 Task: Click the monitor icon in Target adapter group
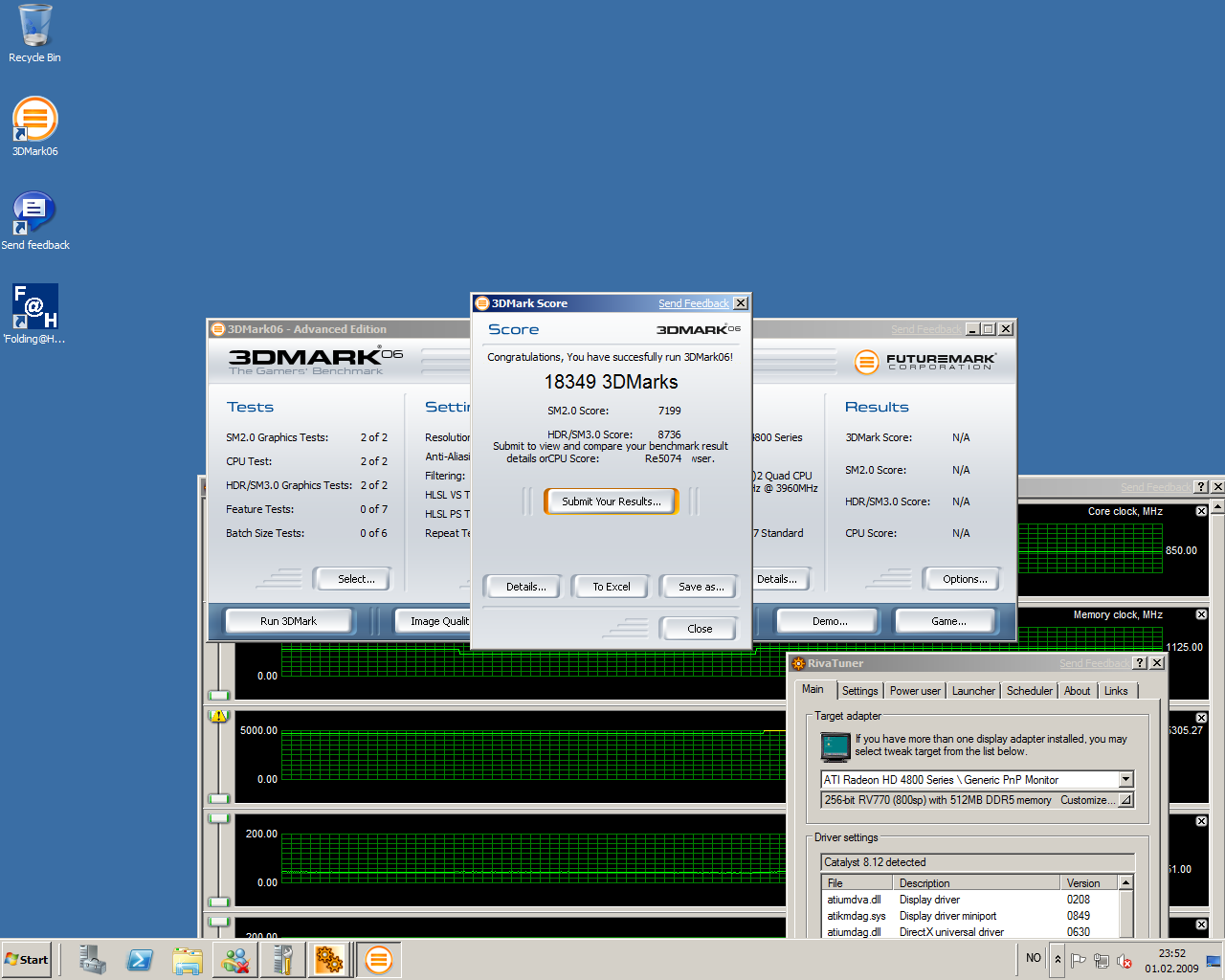[x=835, y=746]
